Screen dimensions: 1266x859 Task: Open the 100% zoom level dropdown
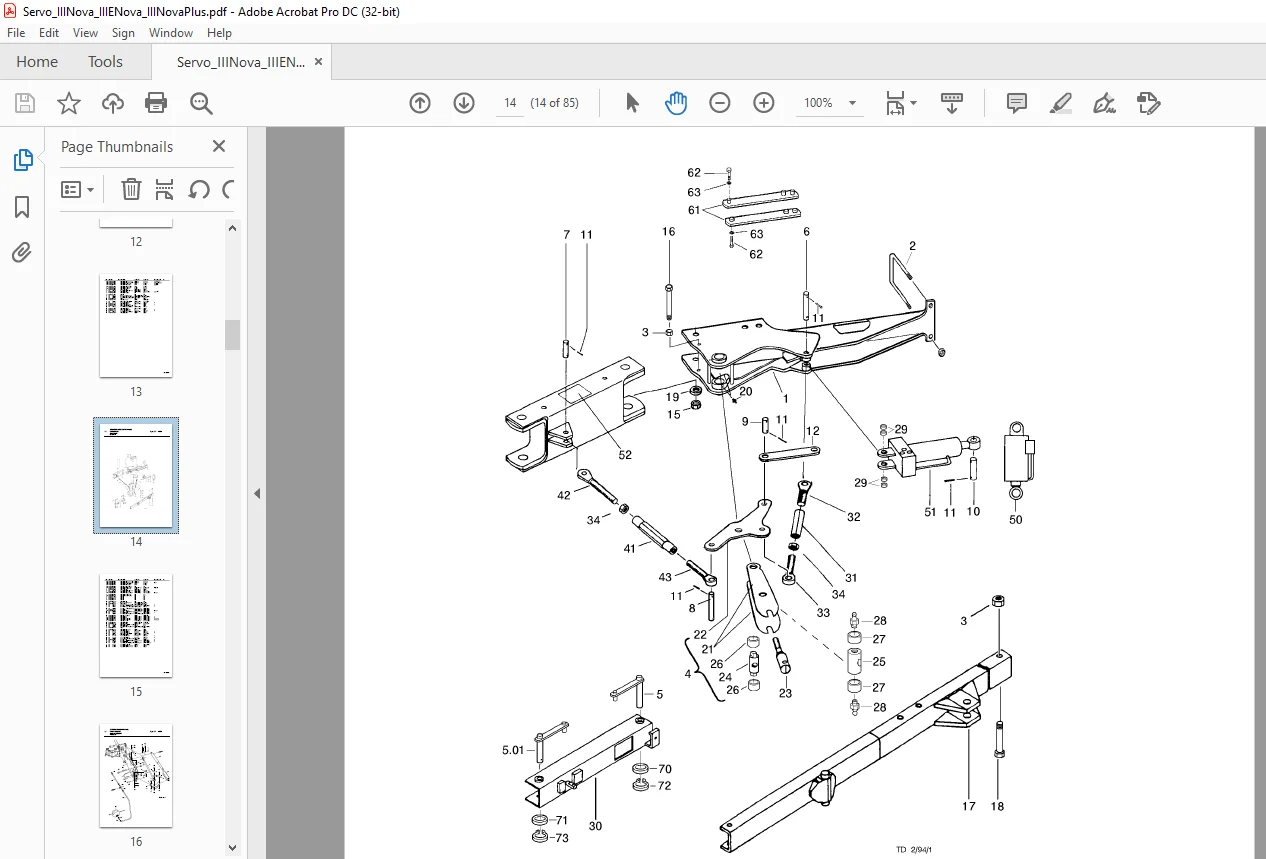[831, 103]
